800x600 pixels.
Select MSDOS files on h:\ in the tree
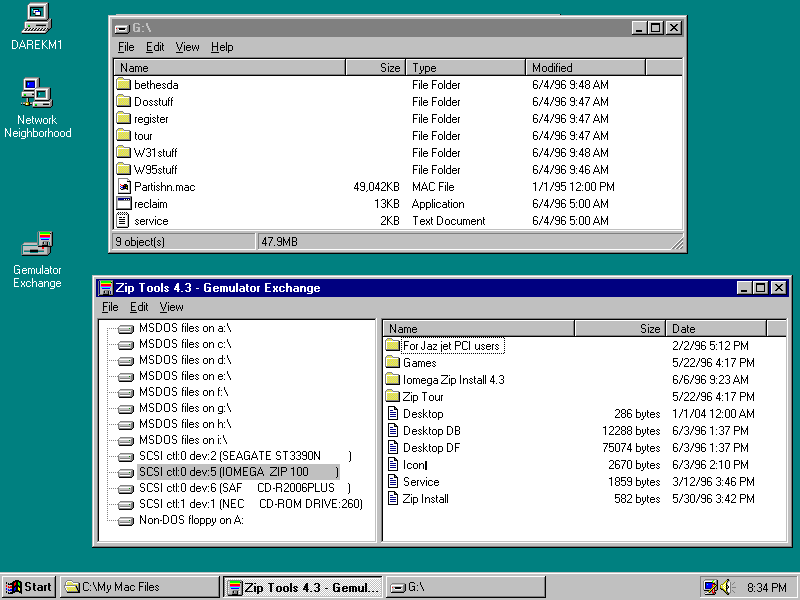[x=185, y=423]
